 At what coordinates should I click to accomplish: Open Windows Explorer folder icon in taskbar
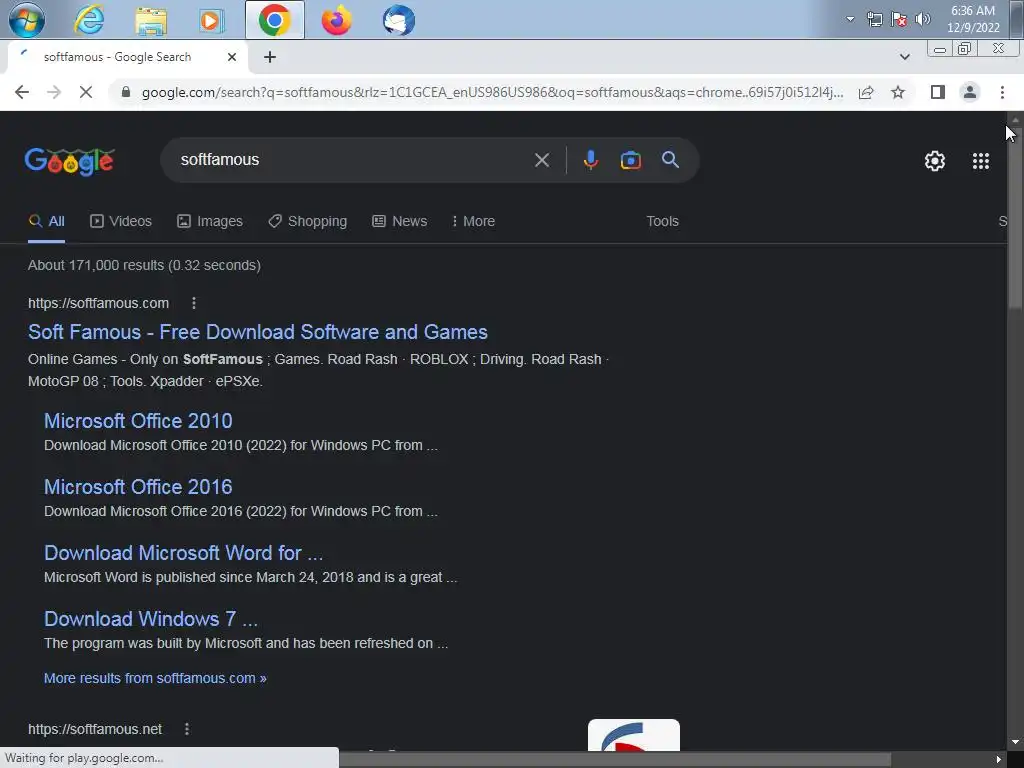pyautogui.click(x=151, y=20)
